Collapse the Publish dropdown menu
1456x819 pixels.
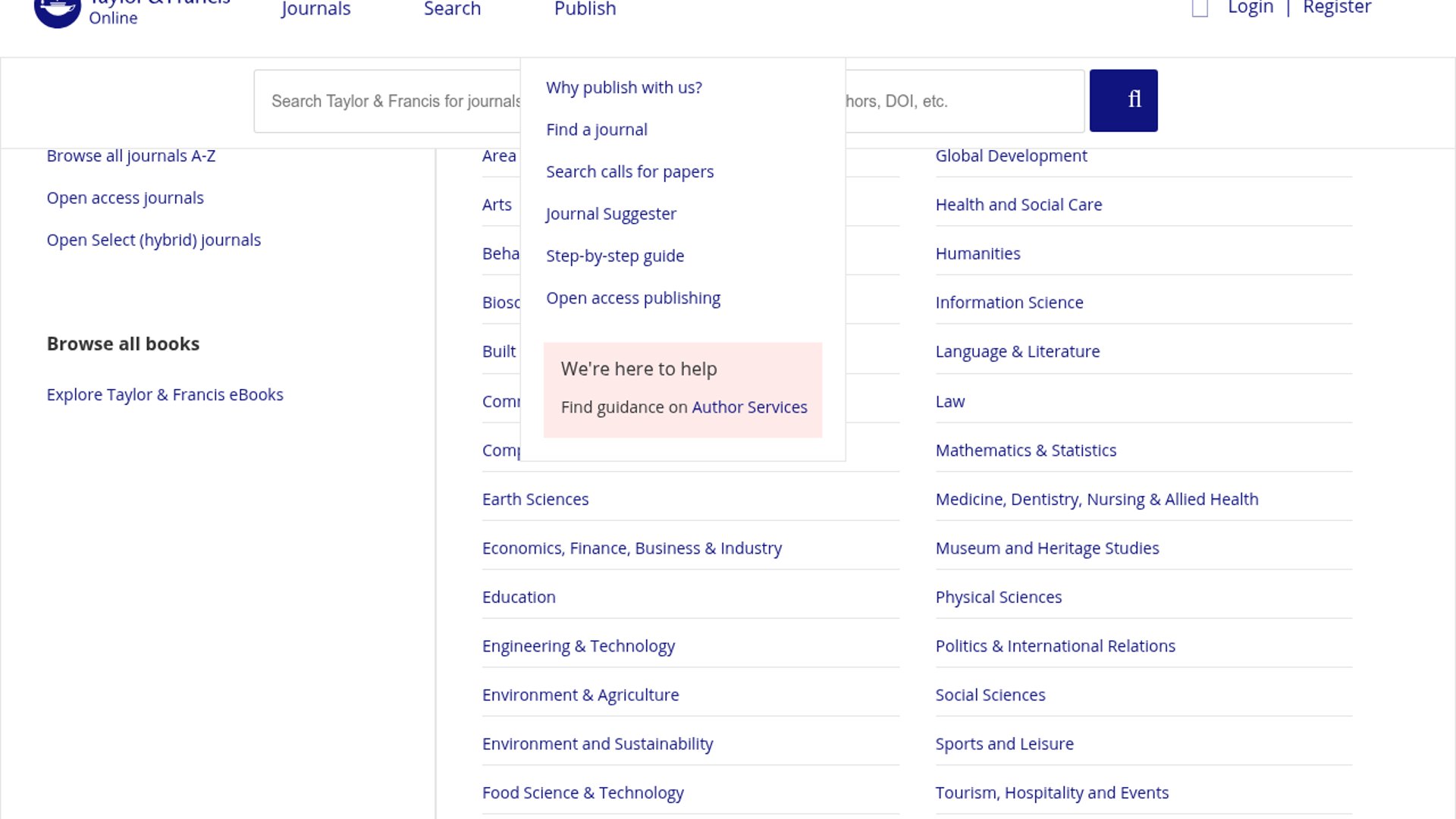(x=585, y=9)
